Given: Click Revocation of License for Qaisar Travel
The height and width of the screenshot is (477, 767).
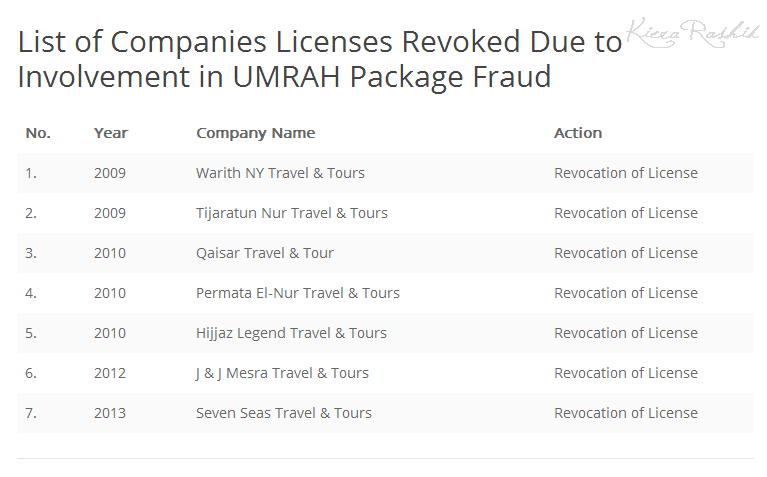Looking at the screenshot, I should (x=626, y=253).
